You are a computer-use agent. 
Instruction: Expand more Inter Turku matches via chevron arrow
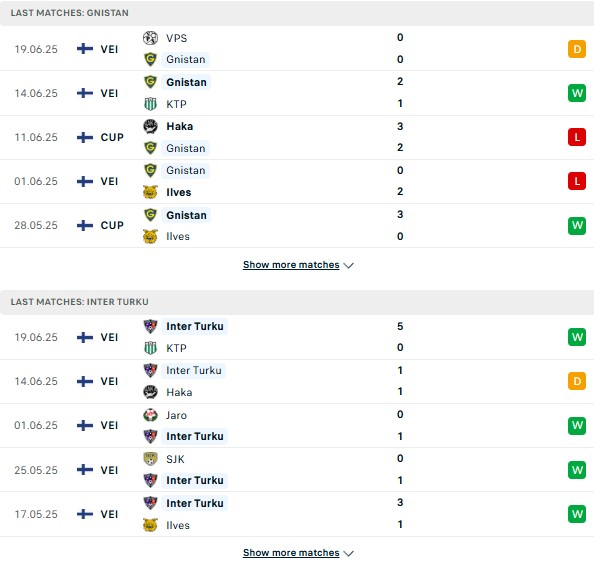tap(349, 553)
